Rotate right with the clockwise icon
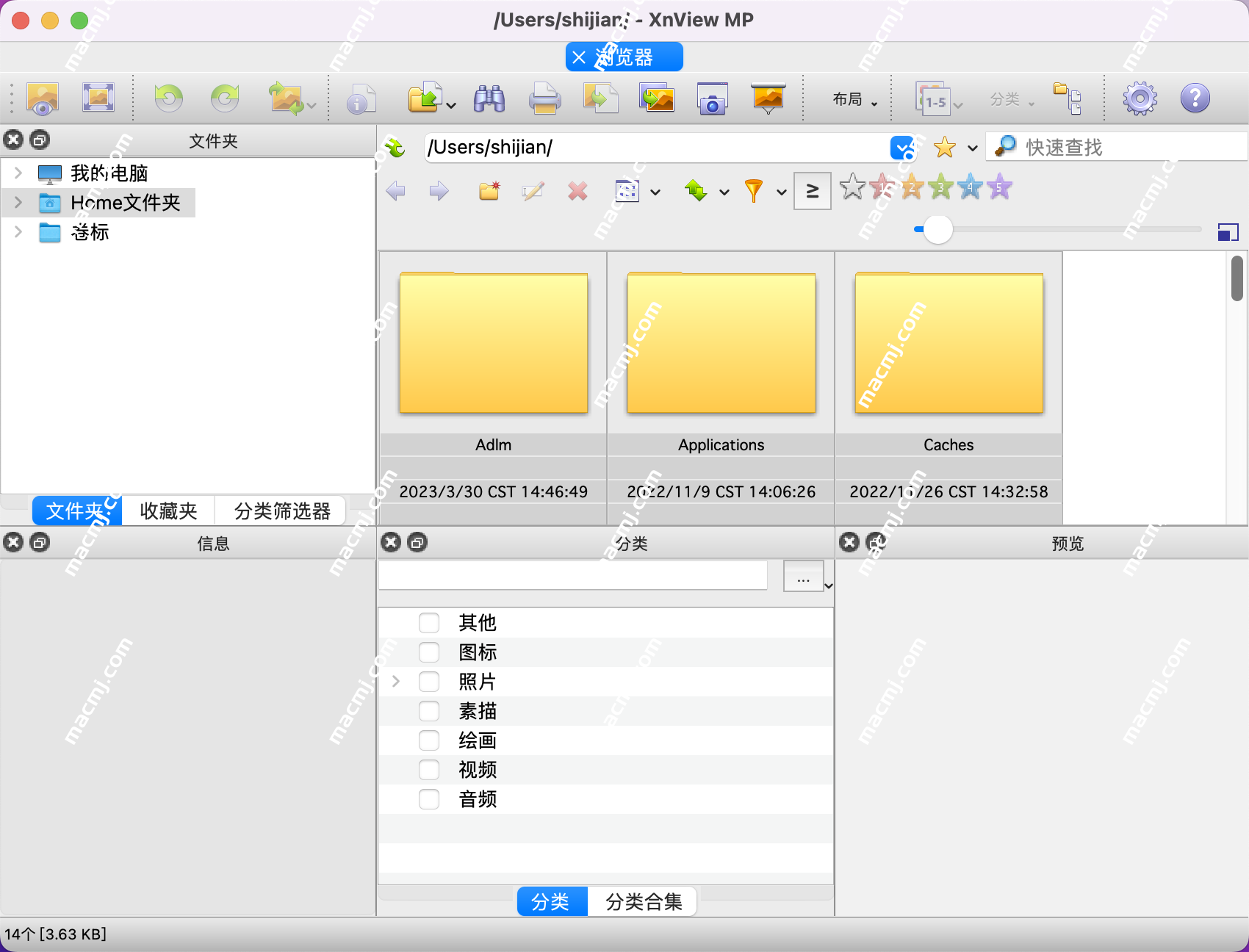The image size is (1249, 952). (225, 98)
